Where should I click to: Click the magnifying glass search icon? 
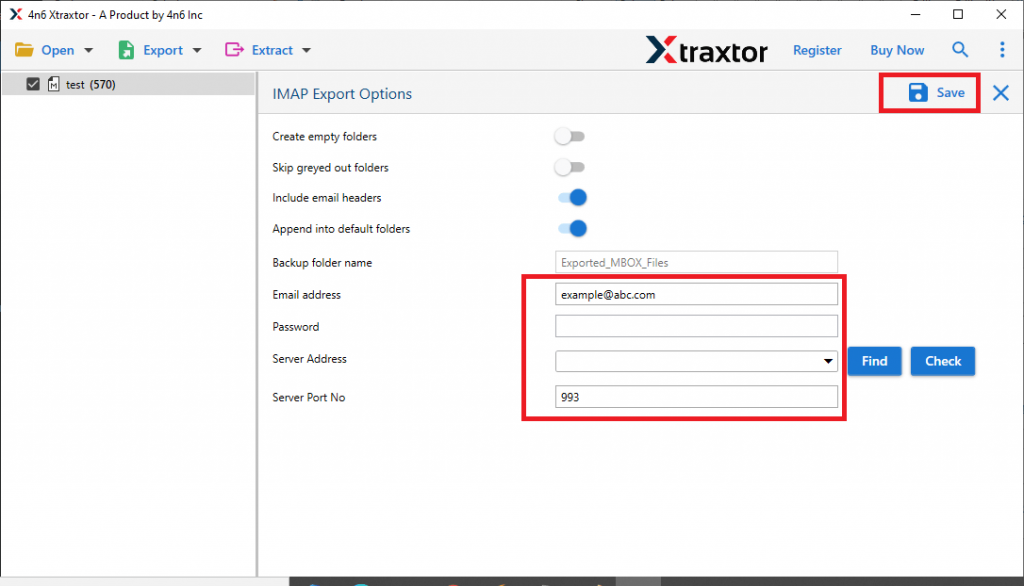pyautogui.click(x=960, y=49)
